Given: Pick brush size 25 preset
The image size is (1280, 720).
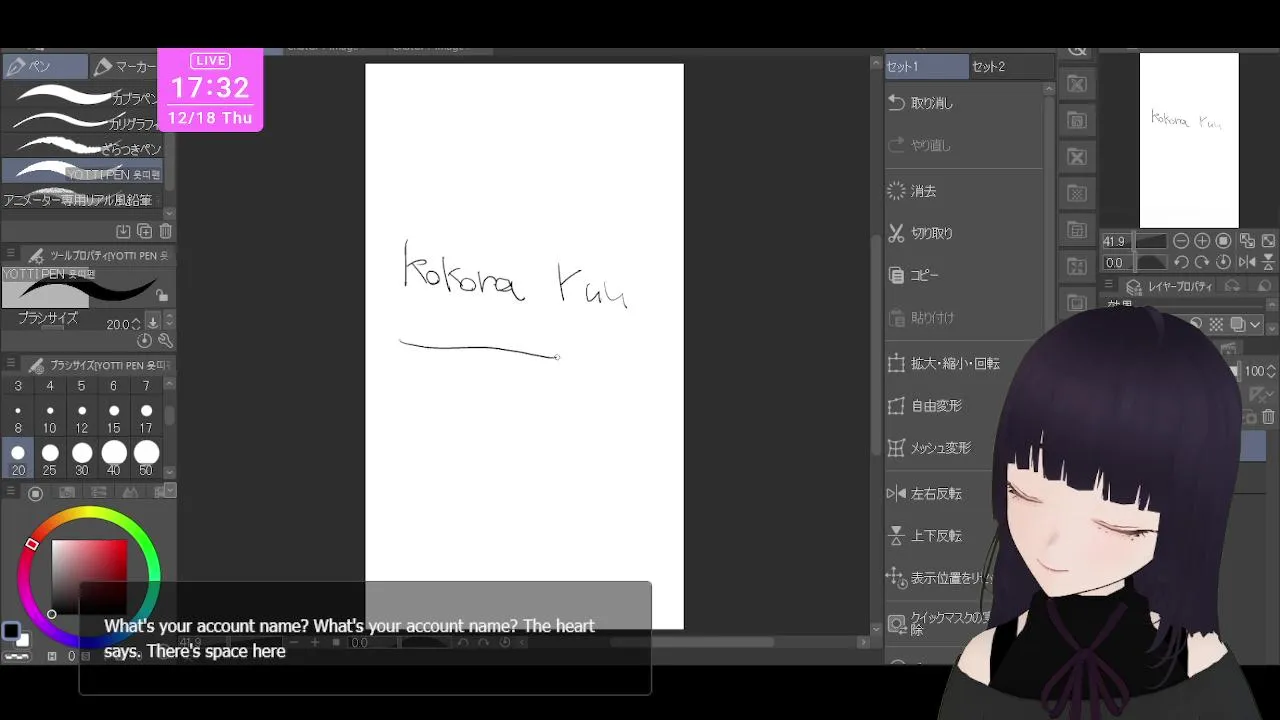Looking at the screenshot, I should (x=50, y=459).
